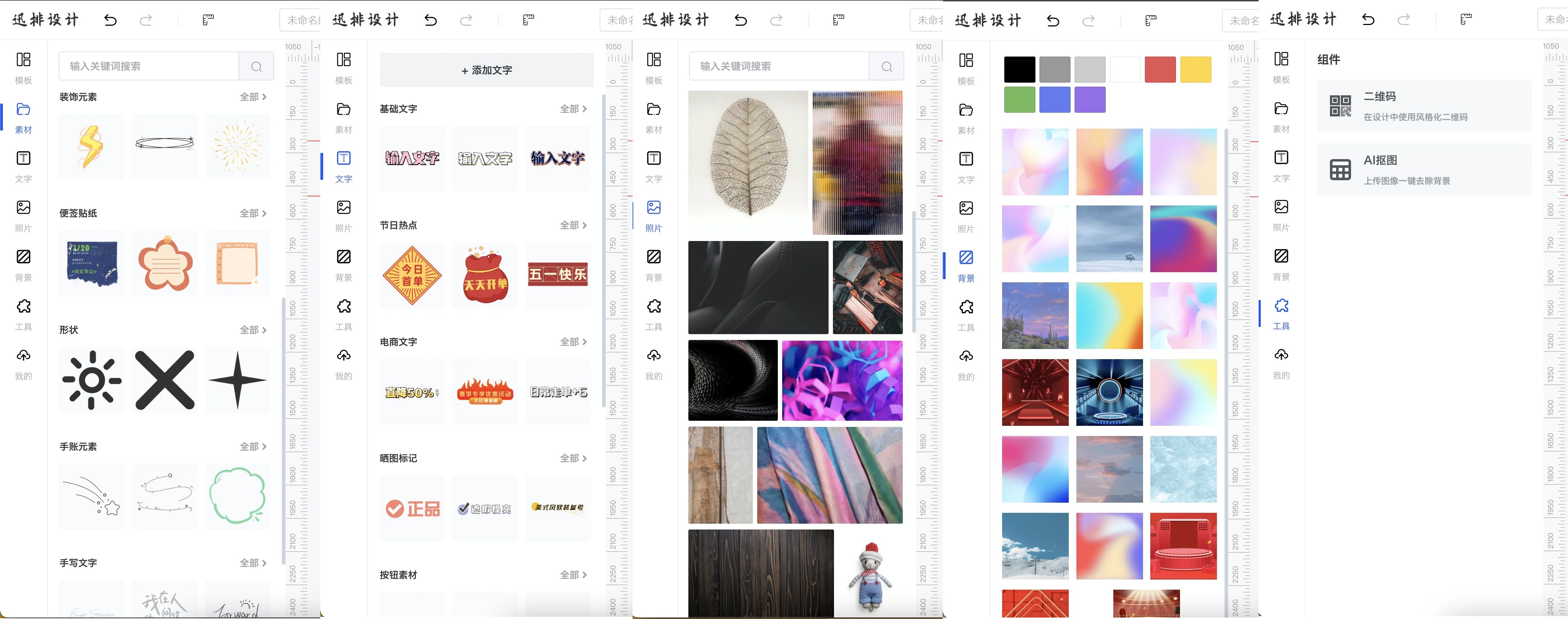Expand 全部 for 便签贴纸

point(253,213)
